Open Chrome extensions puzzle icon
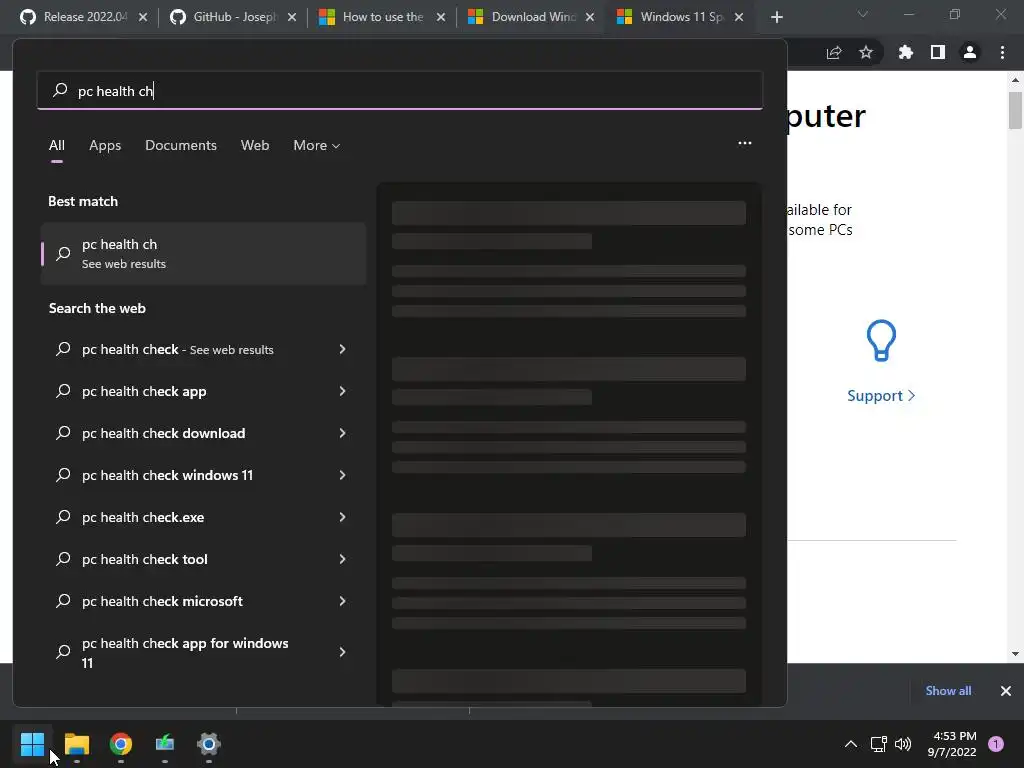 pos(905,52)
